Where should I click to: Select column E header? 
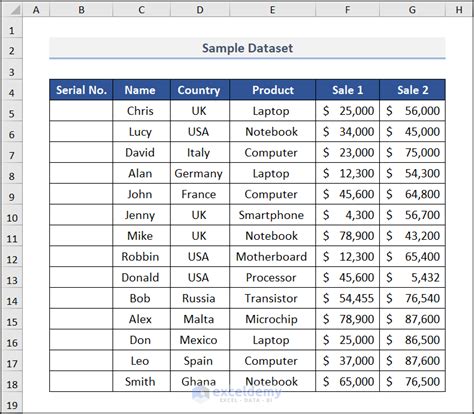pos(272,10)
